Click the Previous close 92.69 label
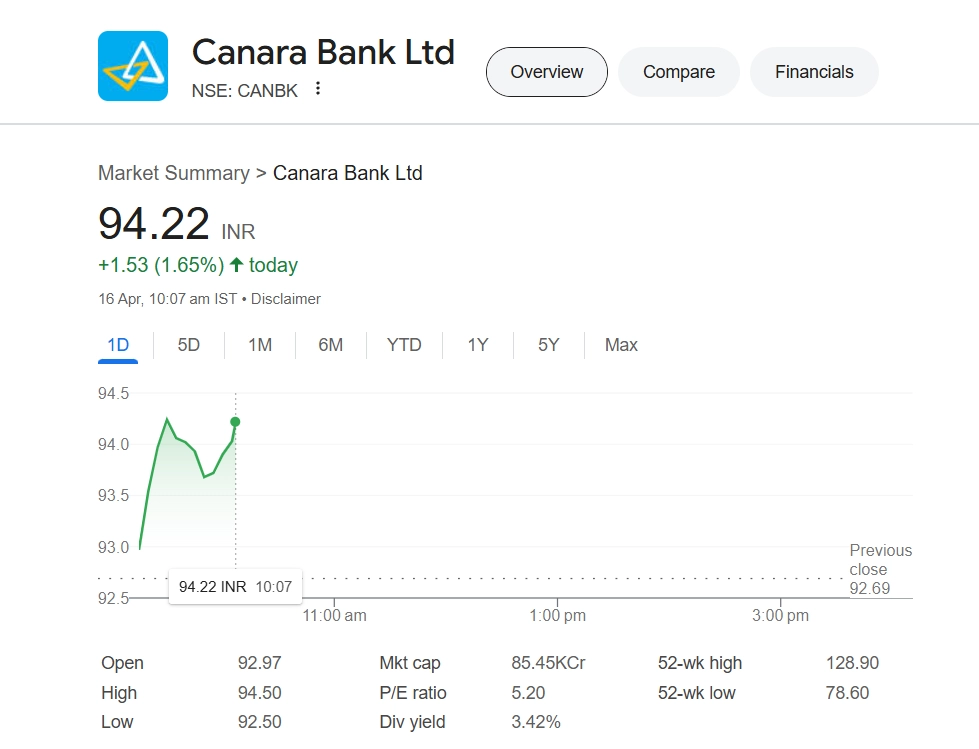 (880, 569)
